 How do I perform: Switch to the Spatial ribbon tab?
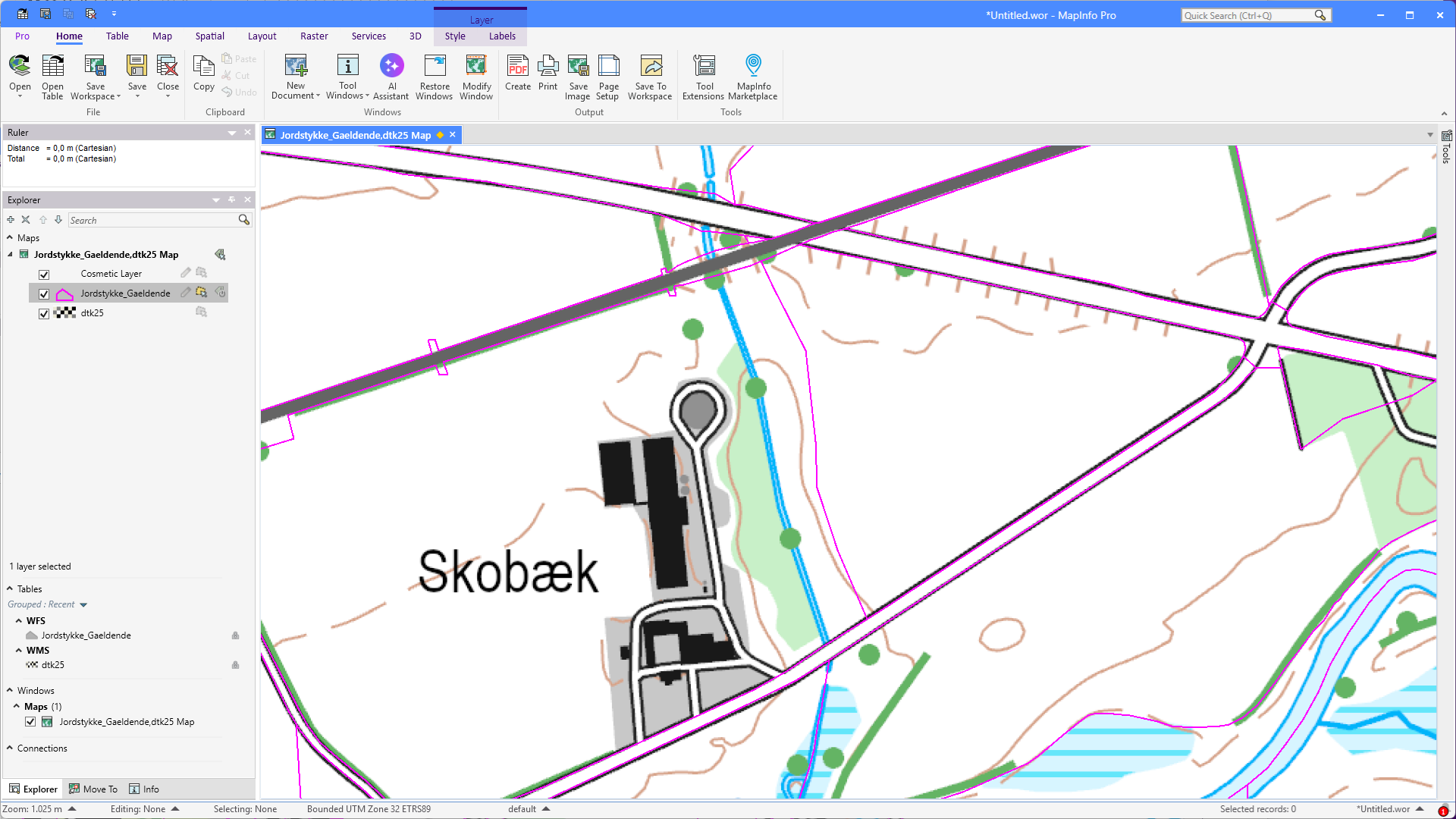pos(209,36)
